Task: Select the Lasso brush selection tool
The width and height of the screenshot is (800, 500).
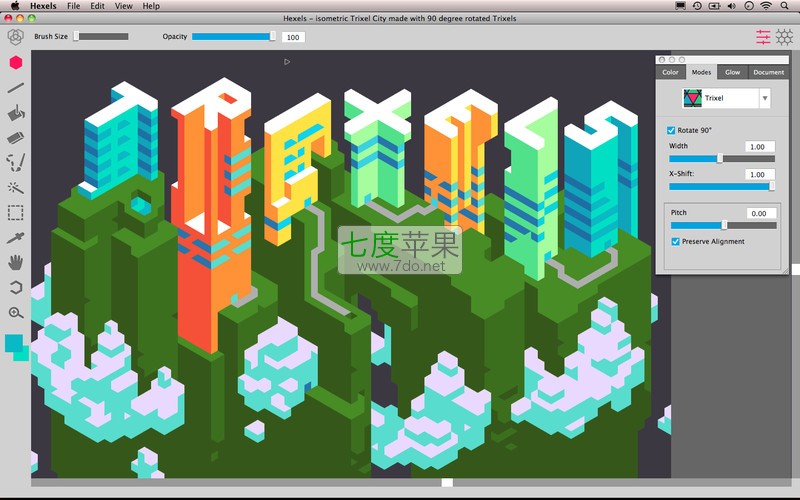Action: coord(16,163)
